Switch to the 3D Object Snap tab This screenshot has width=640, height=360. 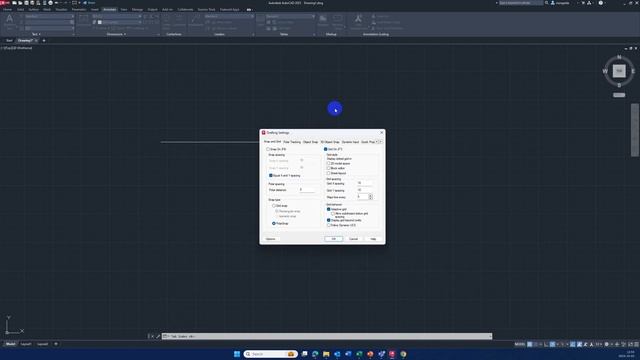tap(330, 142)
